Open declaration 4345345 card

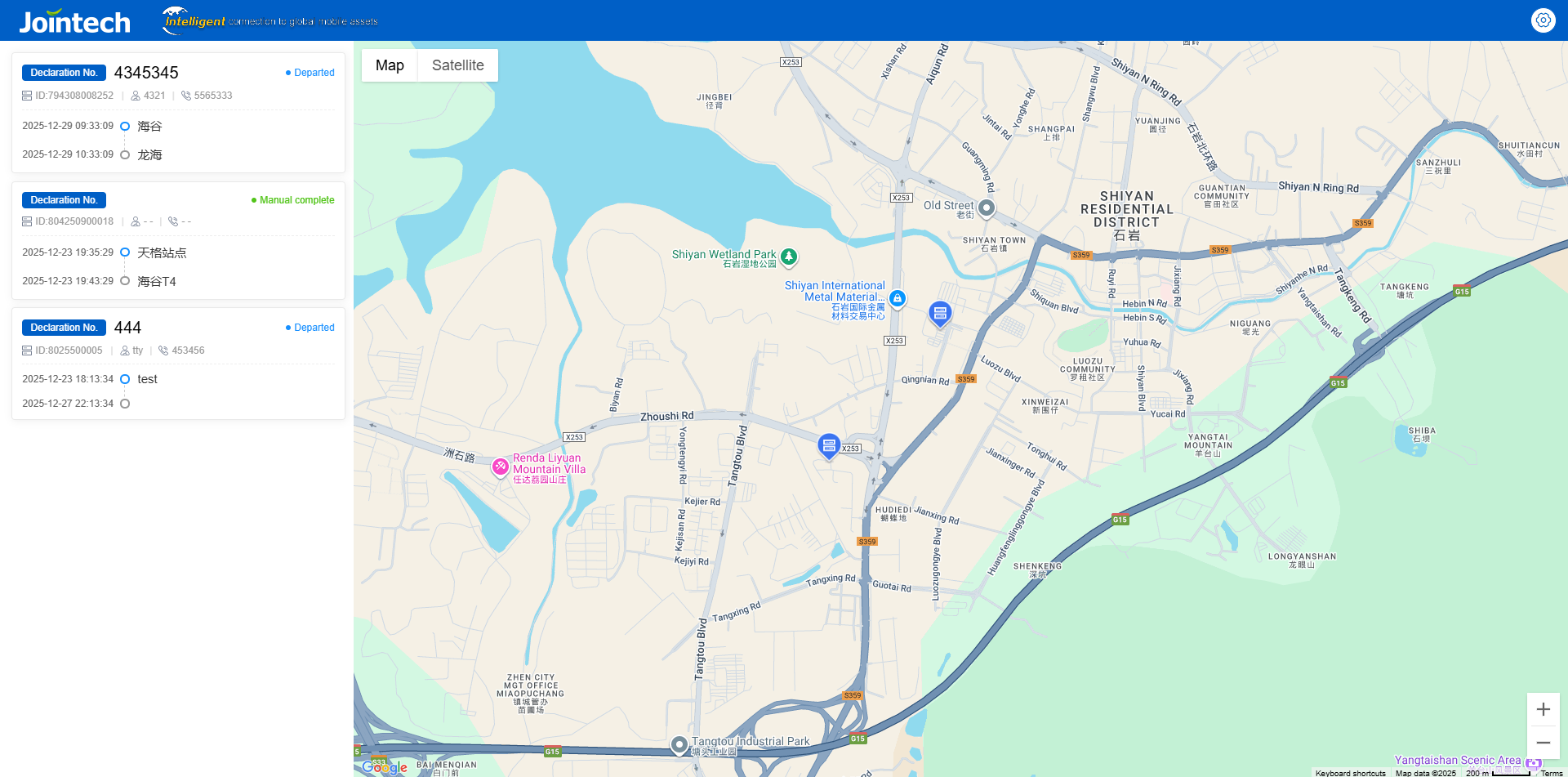pyautogui.click(x=178, y=113)
